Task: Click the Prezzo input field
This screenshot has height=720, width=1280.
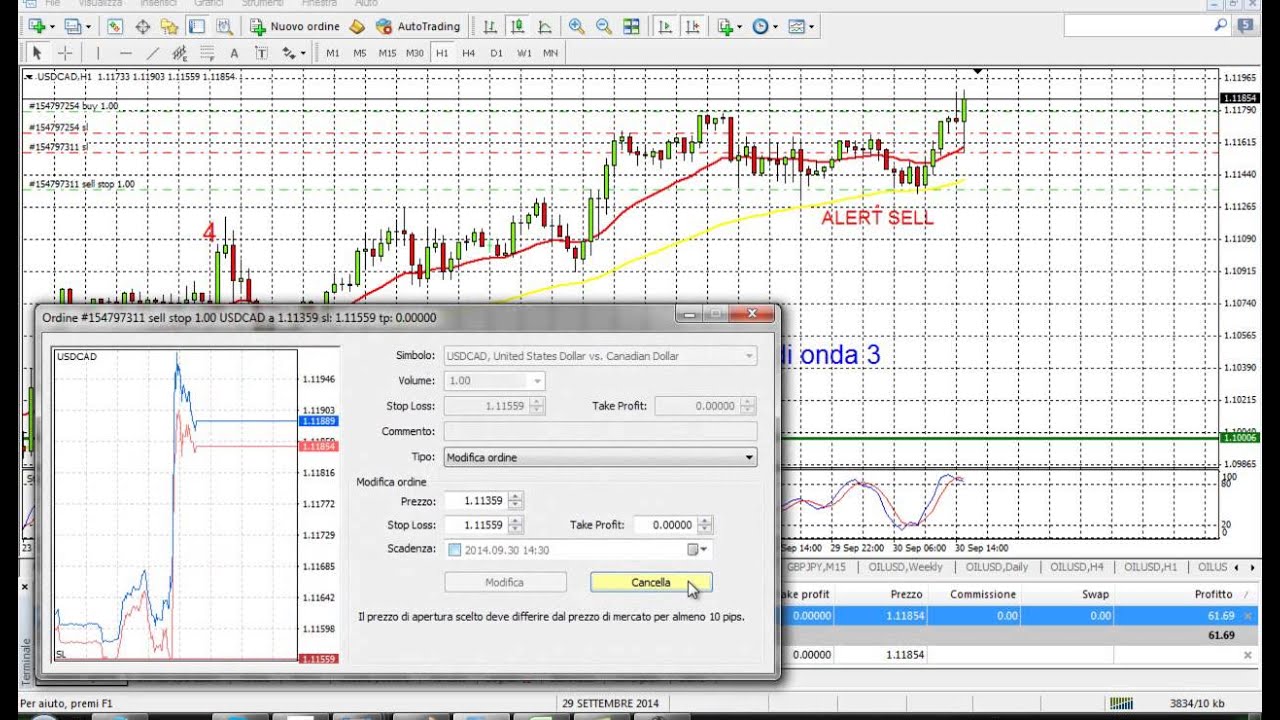Action: tap(478, 500)
